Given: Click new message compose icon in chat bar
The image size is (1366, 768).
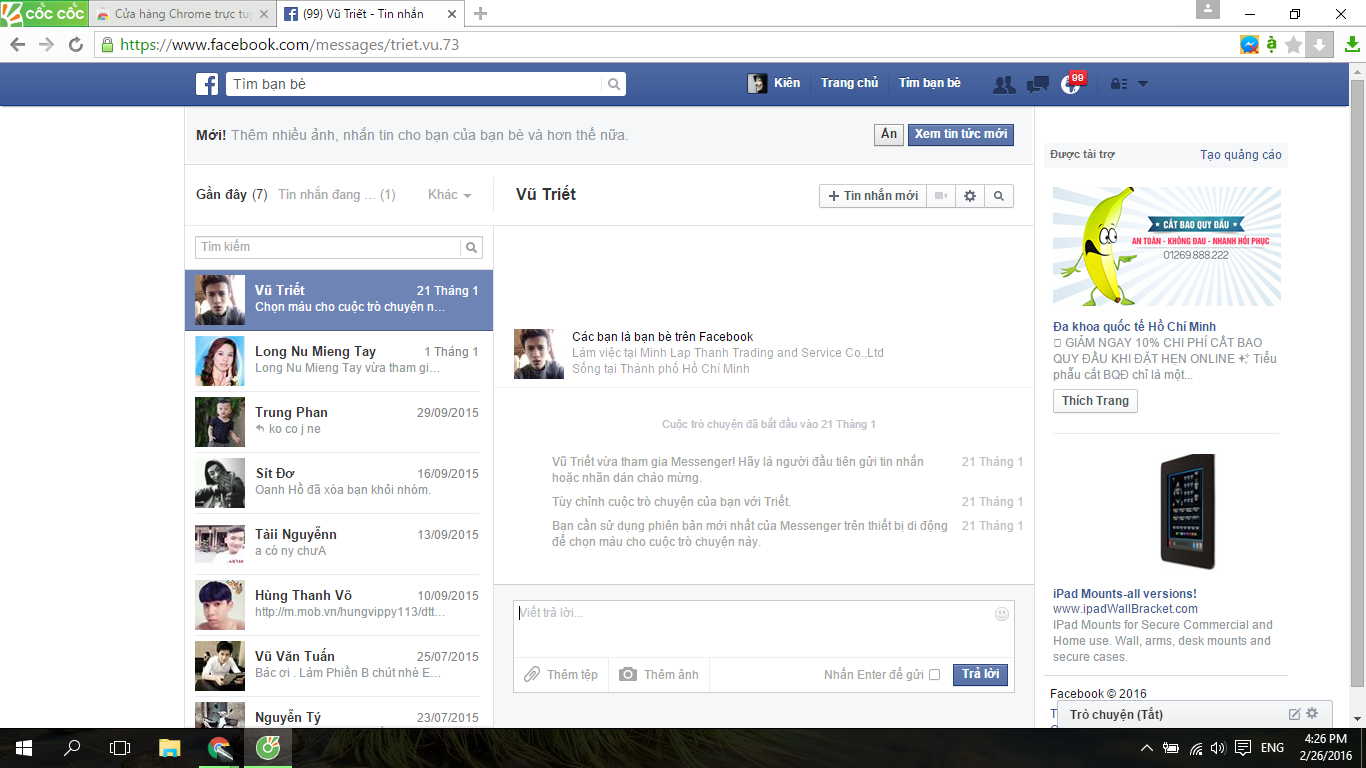Looking at the screenshot, I should click(x=1294, y=714).
